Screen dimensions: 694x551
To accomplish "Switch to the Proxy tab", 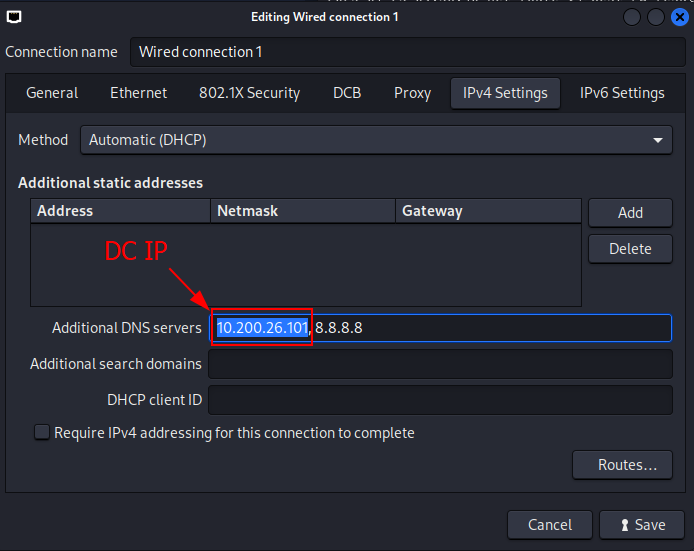I will coord(412,93).
